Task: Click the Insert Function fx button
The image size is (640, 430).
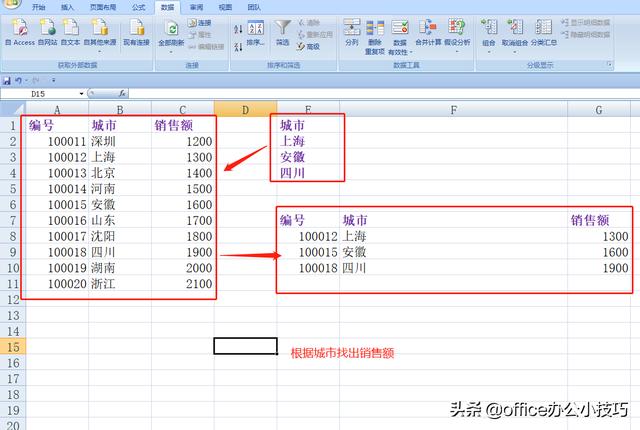Action: [122, 94]
